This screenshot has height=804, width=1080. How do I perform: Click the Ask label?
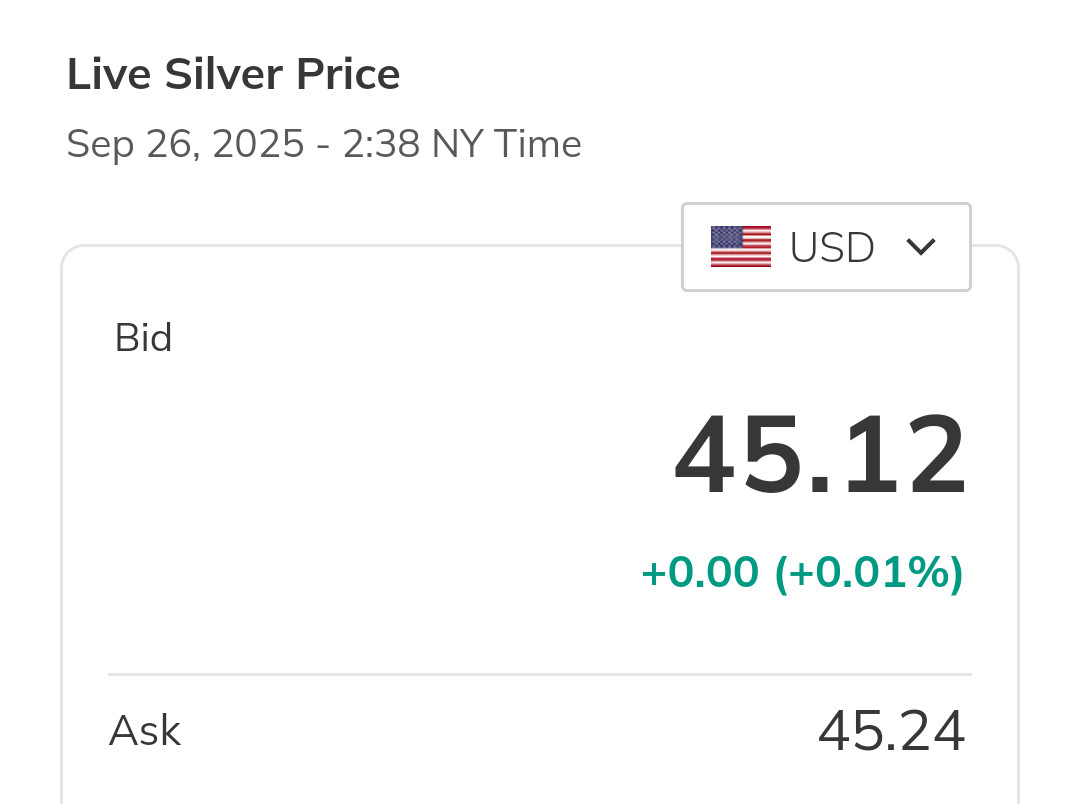point(145,731)
